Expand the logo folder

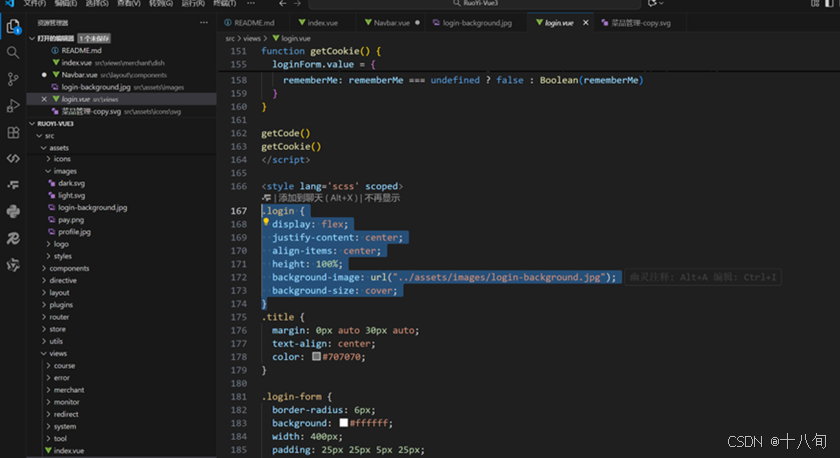[48, 244]
